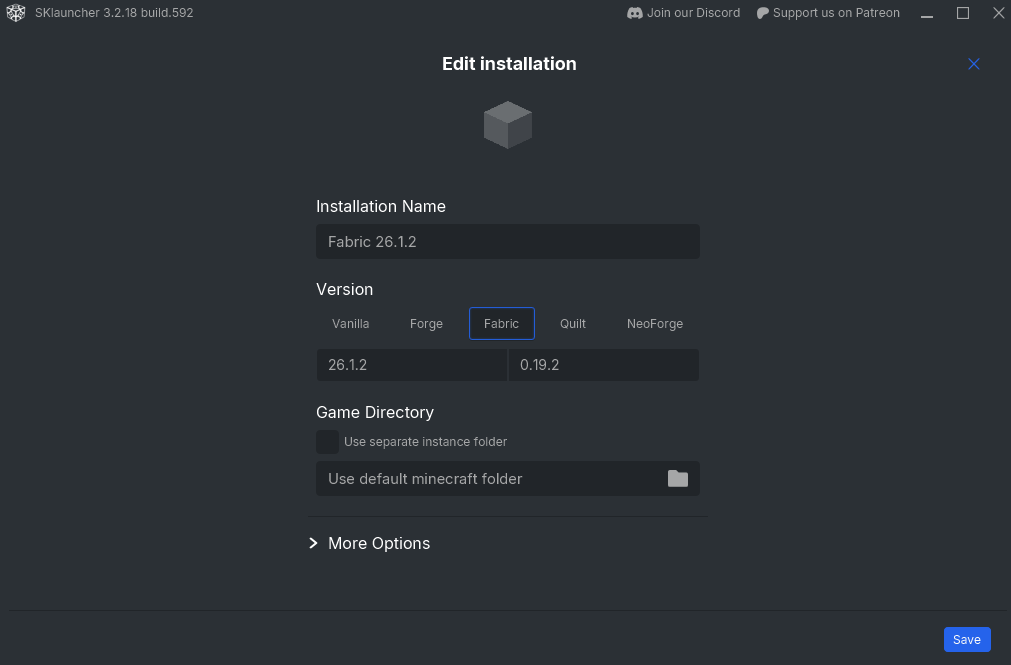
Task: Open the folder browser icon
Action: pyautogui.click(x=678, y=478)
